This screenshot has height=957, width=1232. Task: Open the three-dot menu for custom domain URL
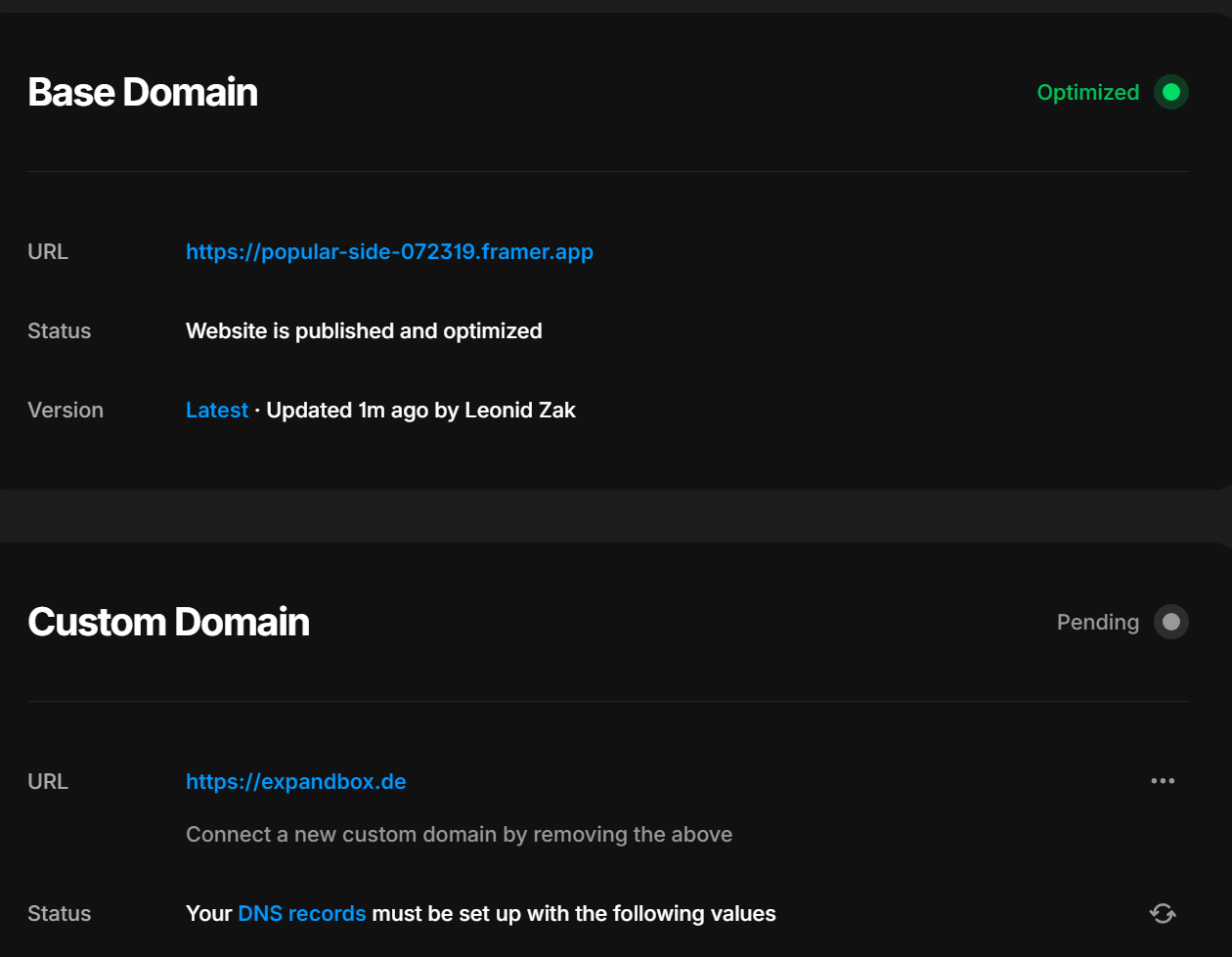(1163, 781)
